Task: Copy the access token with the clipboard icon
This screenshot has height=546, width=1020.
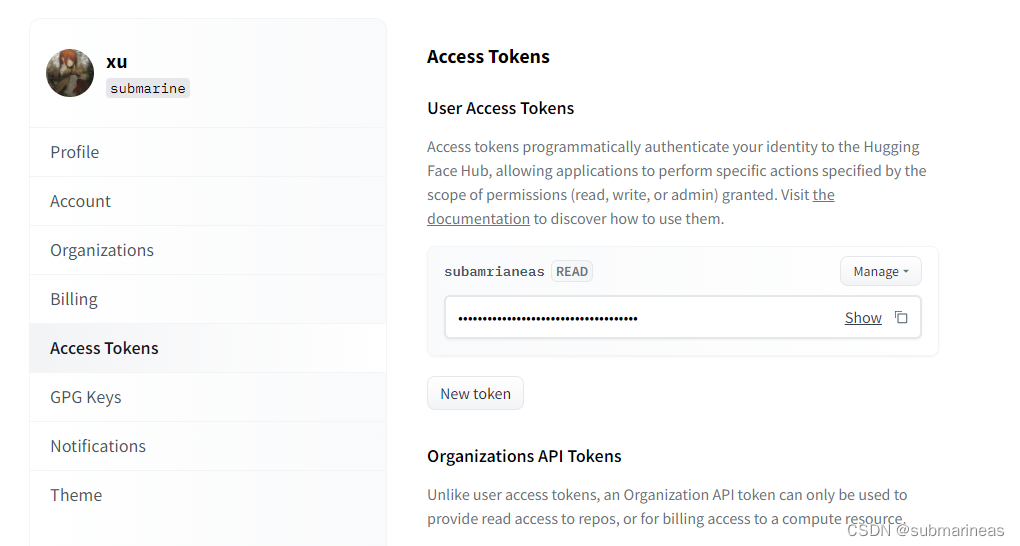Action: tap(901, 318)
